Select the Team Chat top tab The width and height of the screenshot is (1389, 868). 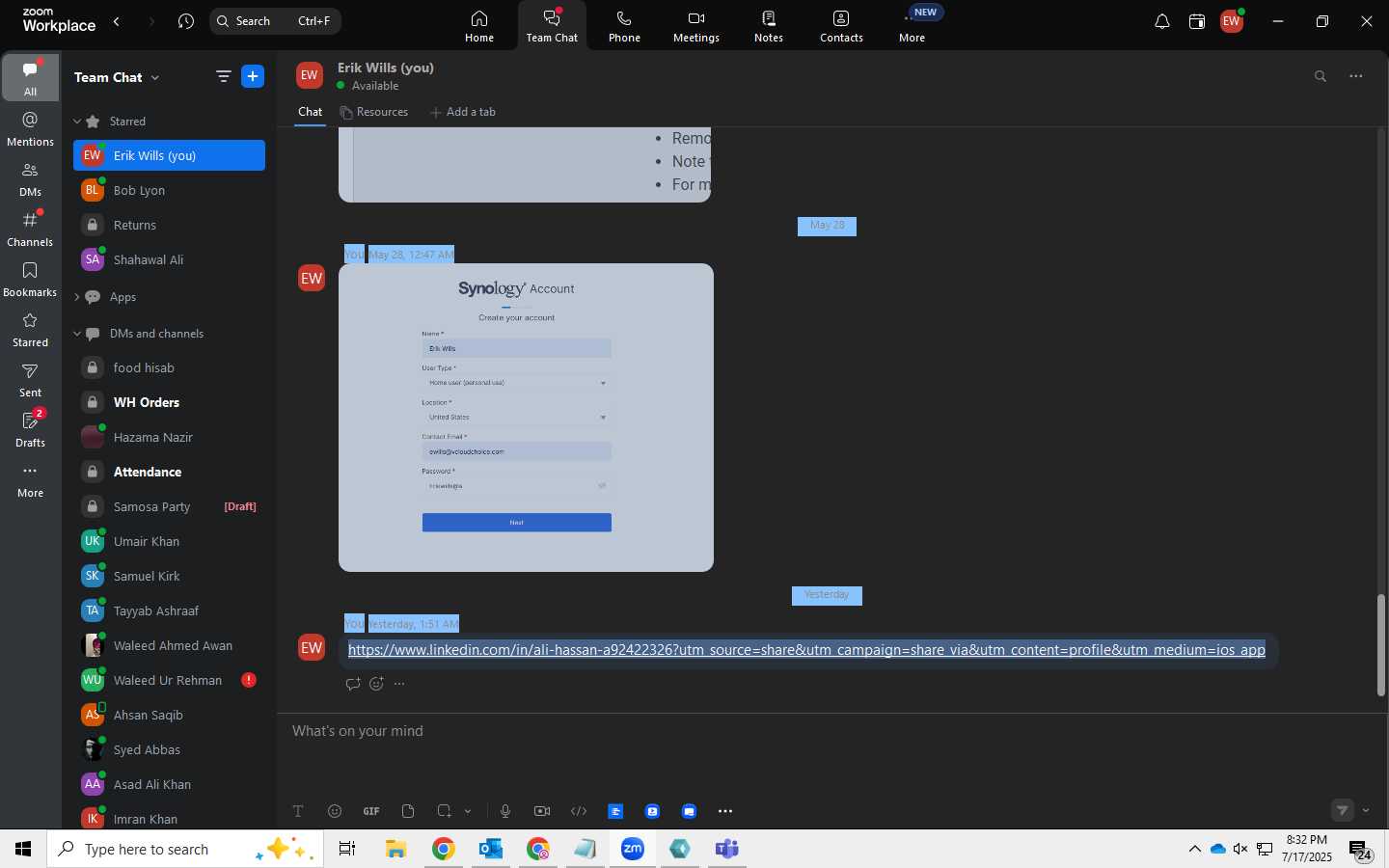pos(552,26)
